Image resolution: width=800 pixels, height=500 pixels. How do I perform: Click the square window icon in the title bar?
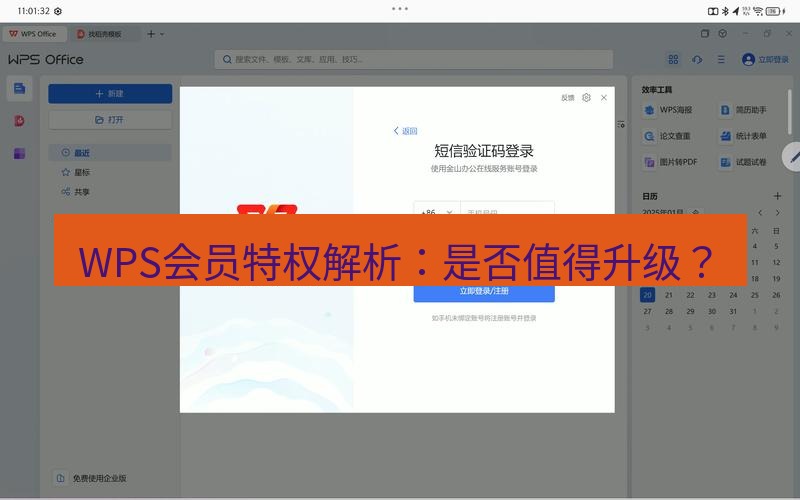(705, 34)
